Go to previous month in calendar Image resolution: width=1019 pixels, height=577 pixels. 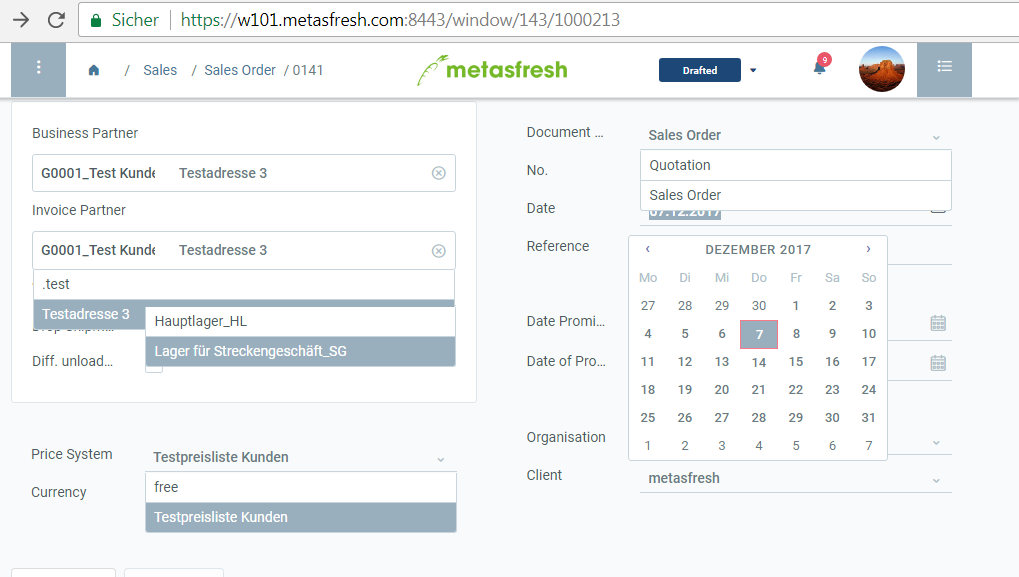[647, 249]
